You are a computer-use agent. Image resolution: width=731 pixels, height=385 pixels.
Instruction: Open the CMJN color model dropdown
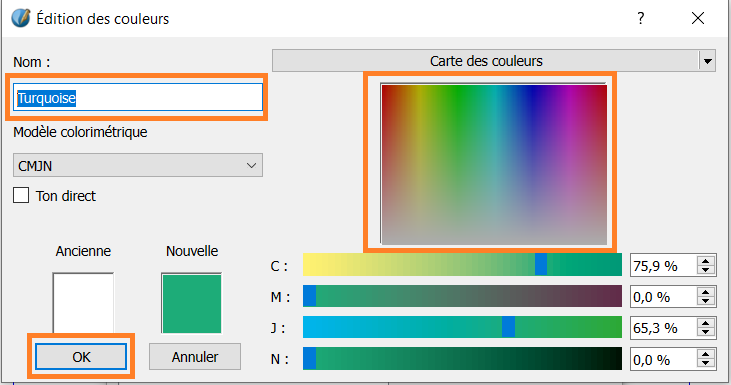click(138, 165)
